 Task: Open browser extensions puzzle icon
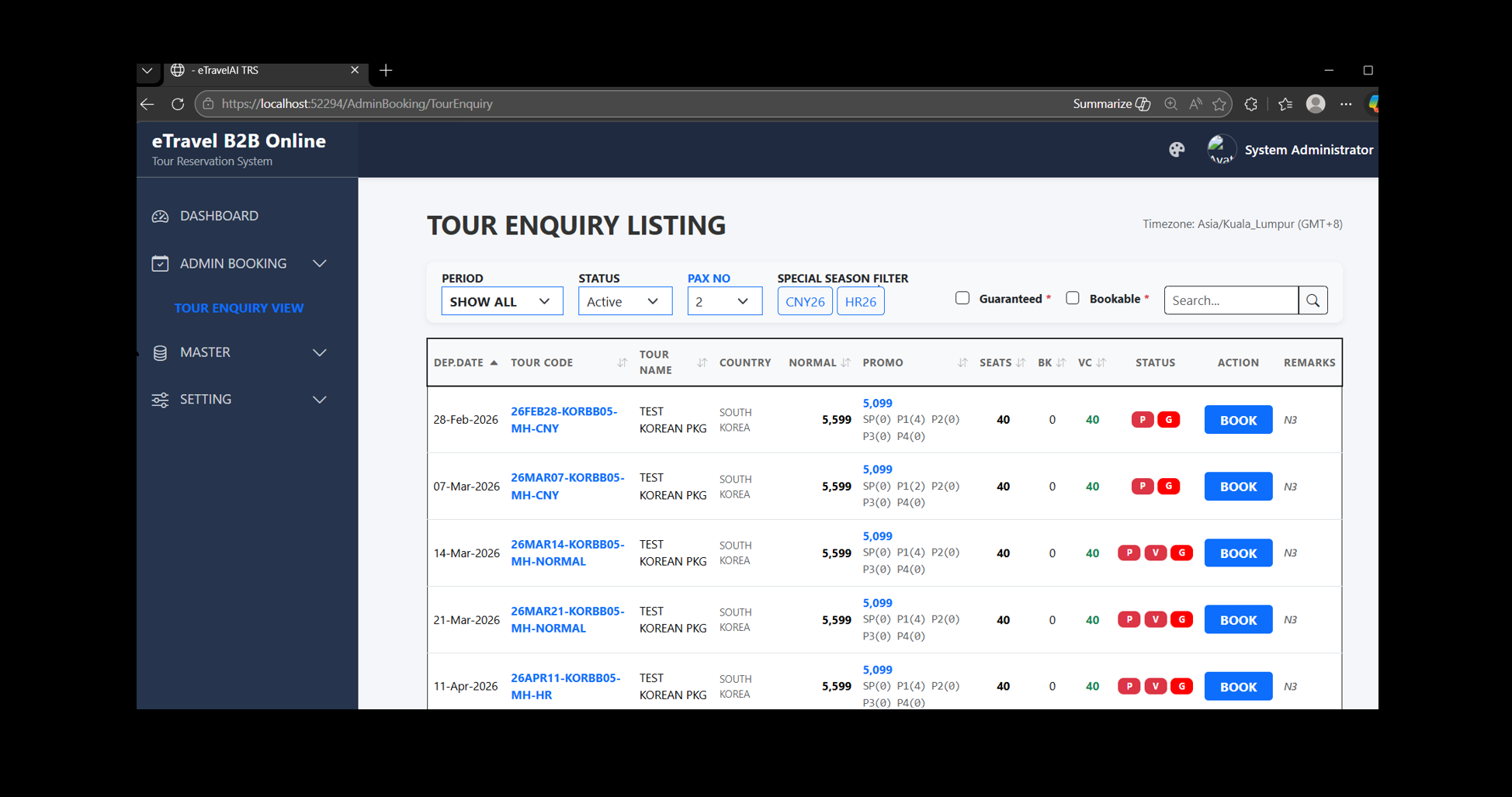[1250, 104]
